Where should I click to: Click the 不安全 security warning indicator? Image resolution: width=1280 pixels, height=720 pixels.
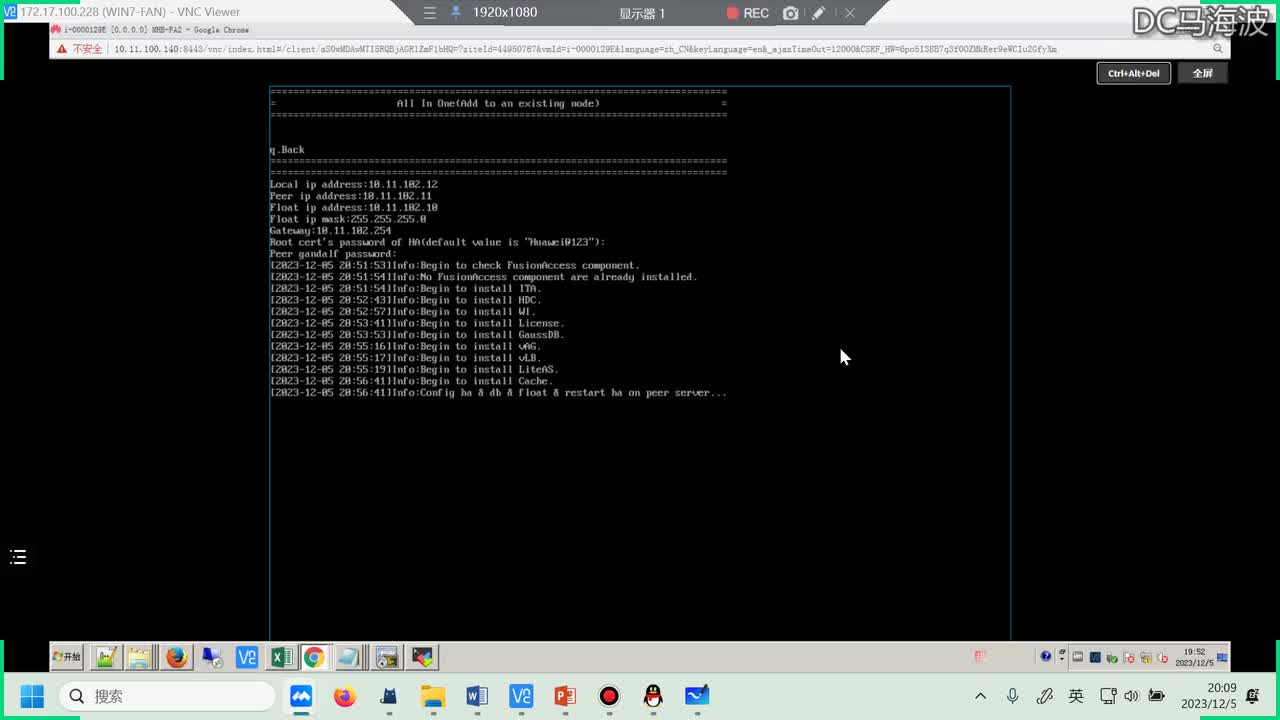click(x=80, y=48)
